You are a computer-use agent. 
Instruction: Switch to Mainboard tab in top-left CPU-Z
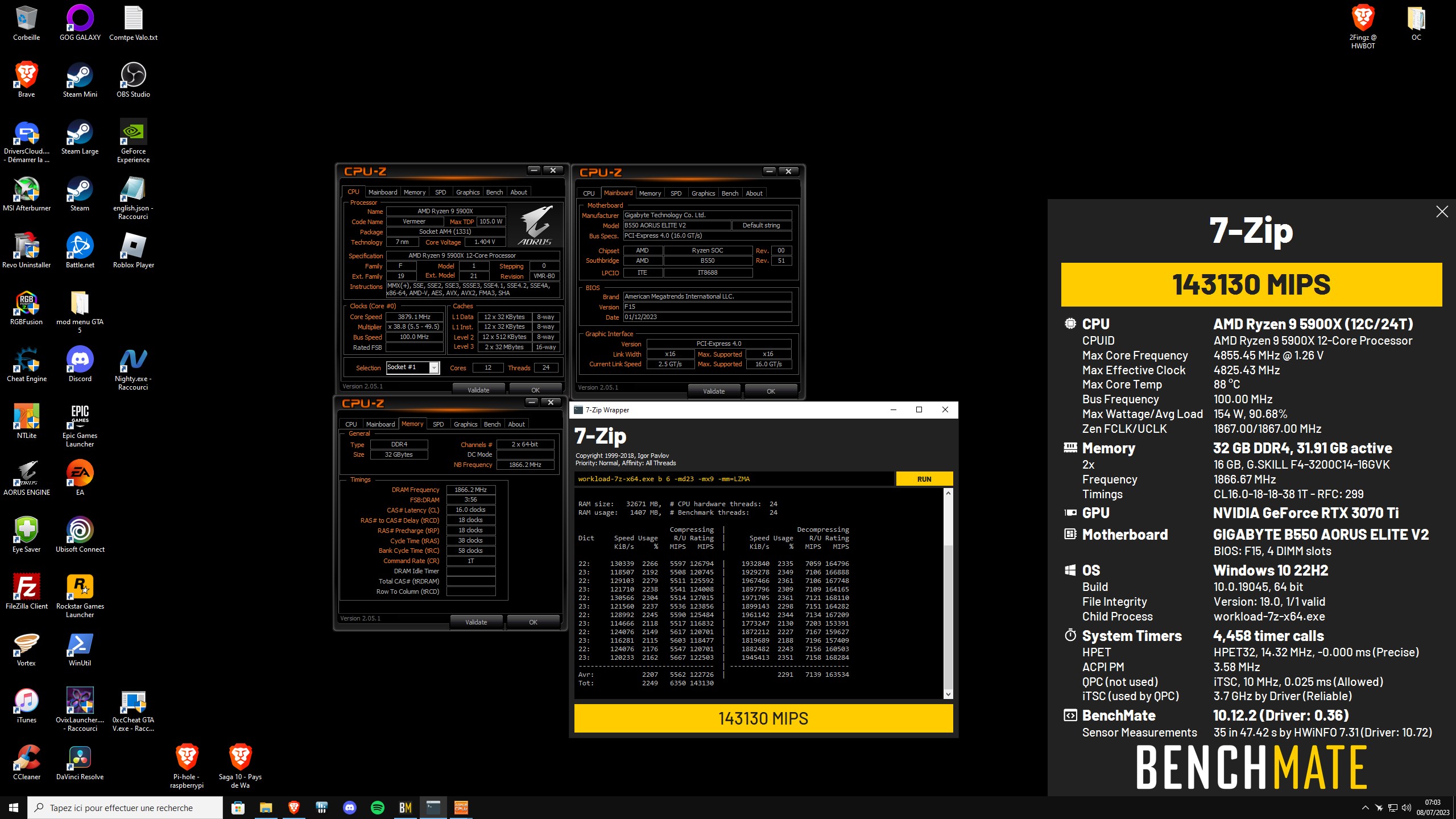382,192
